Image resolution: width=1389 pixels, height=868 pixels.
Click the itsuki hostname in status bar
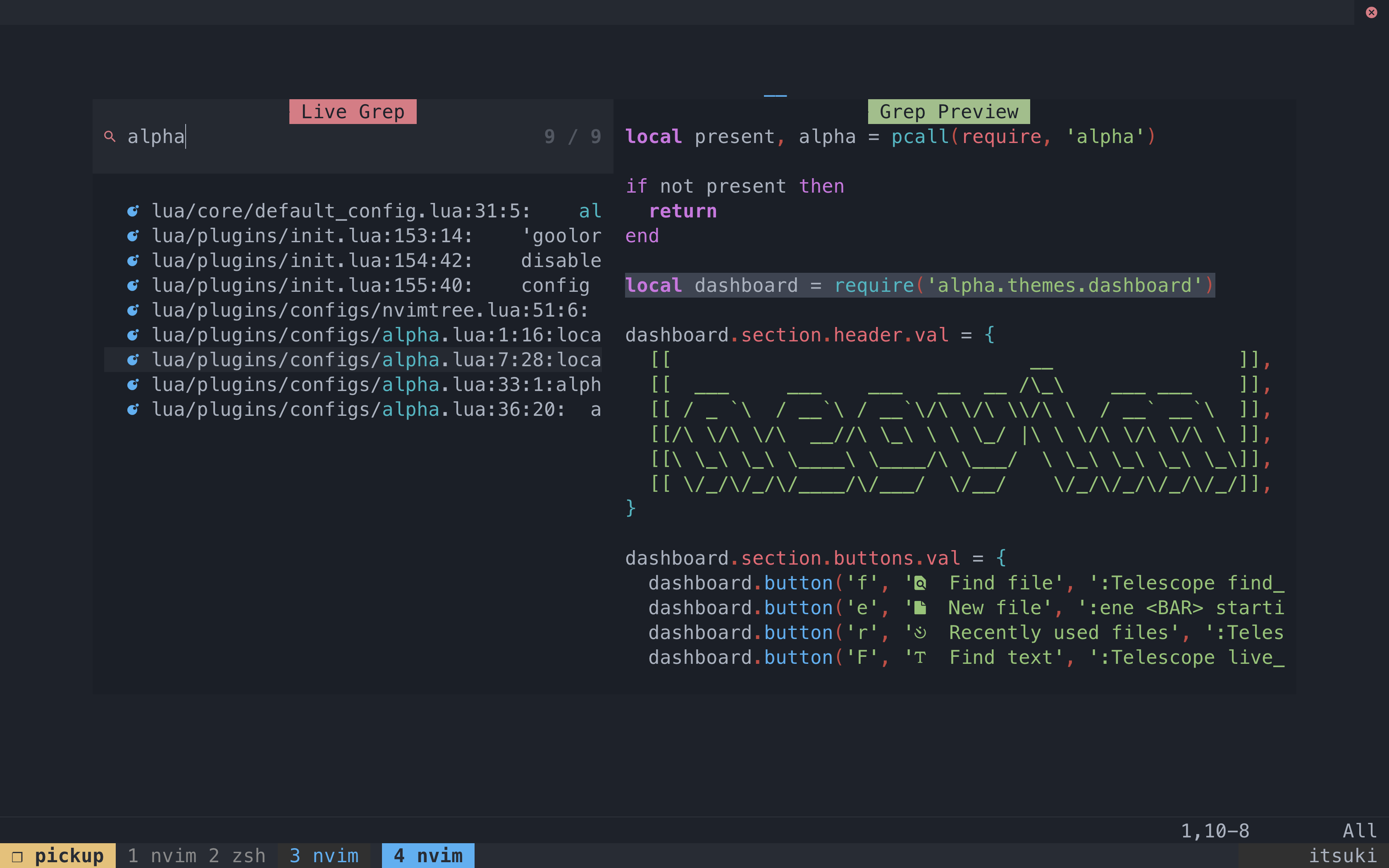coord(1343,856)
